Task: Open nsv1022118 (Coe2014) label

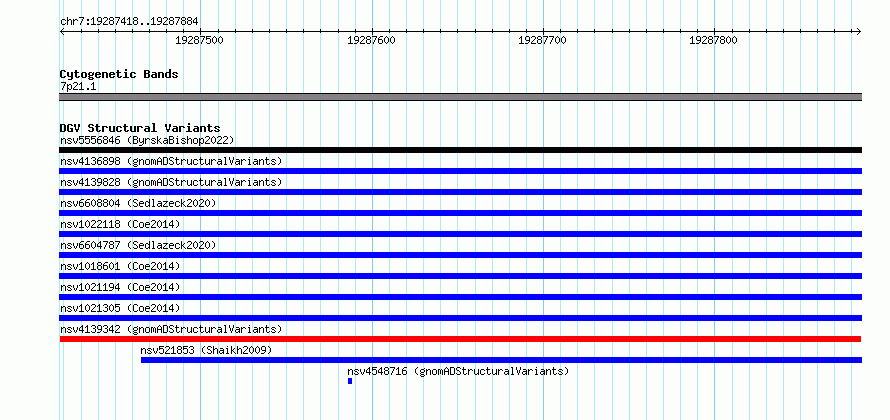Action: (120, 224)
